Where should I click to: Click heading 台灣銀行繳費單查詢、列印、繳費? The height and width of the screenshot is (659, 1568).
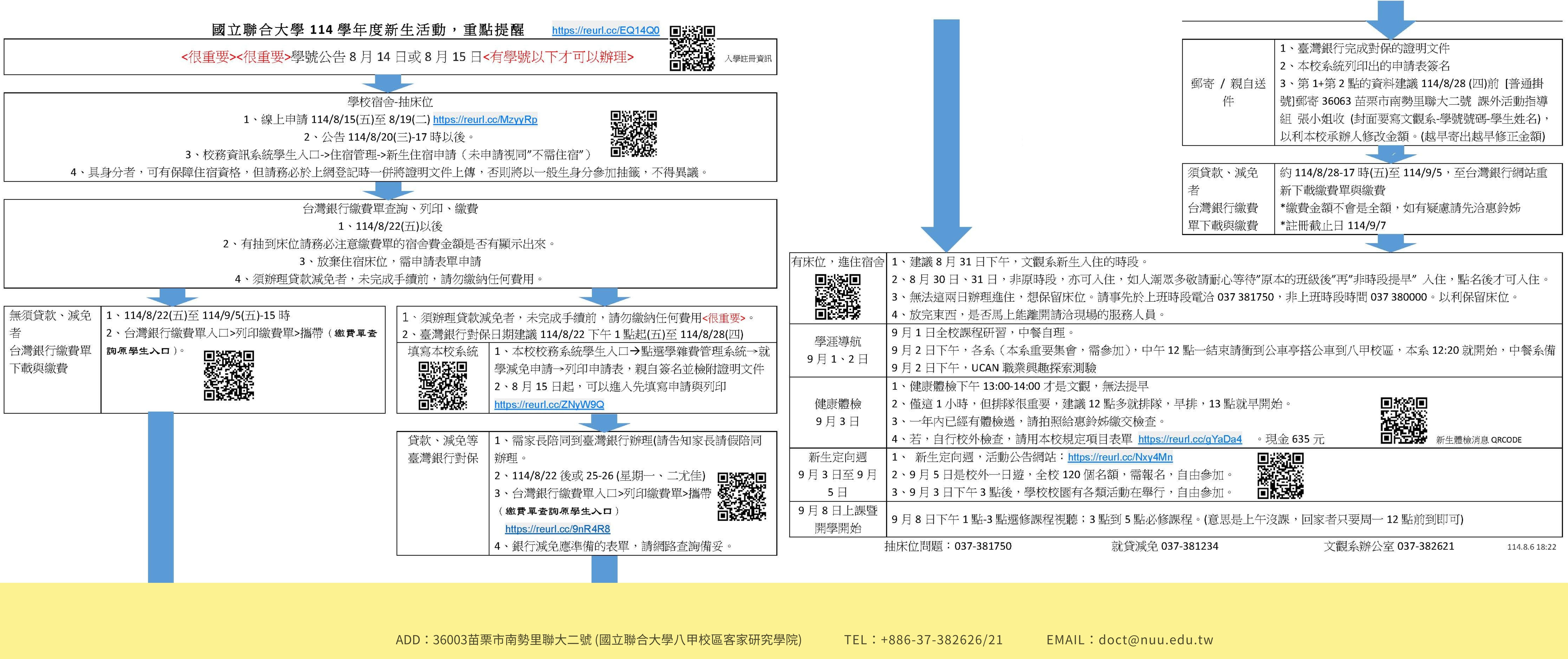[x=390, y=208]
